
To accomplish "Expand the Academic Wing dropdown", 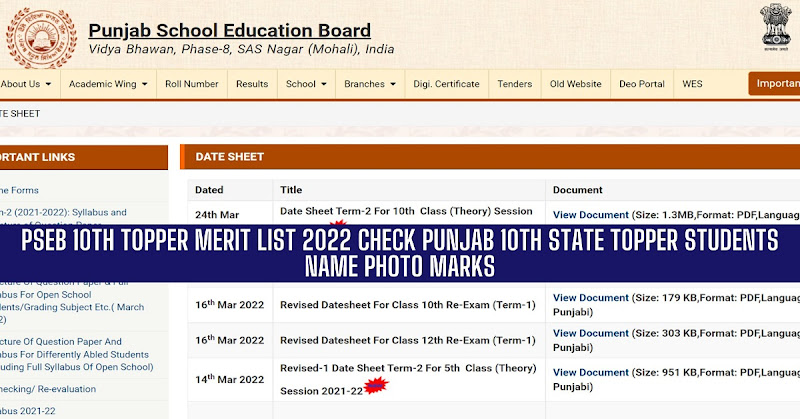I will [x=108, y=84].
